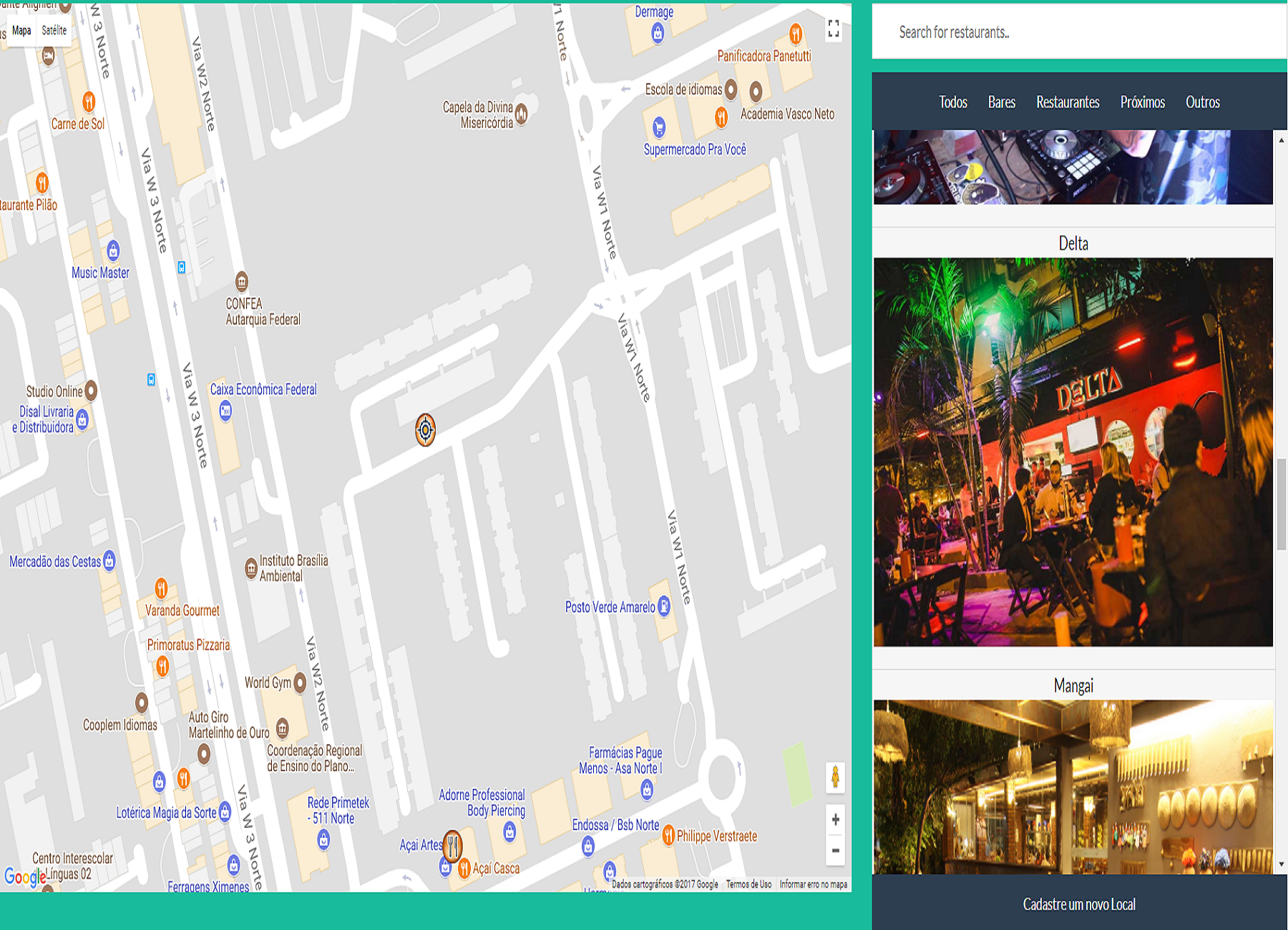Open the Mercadão das Cestas shop pin
The width and height of the screenshot is (1288, 930).
(x=109, y=560)
